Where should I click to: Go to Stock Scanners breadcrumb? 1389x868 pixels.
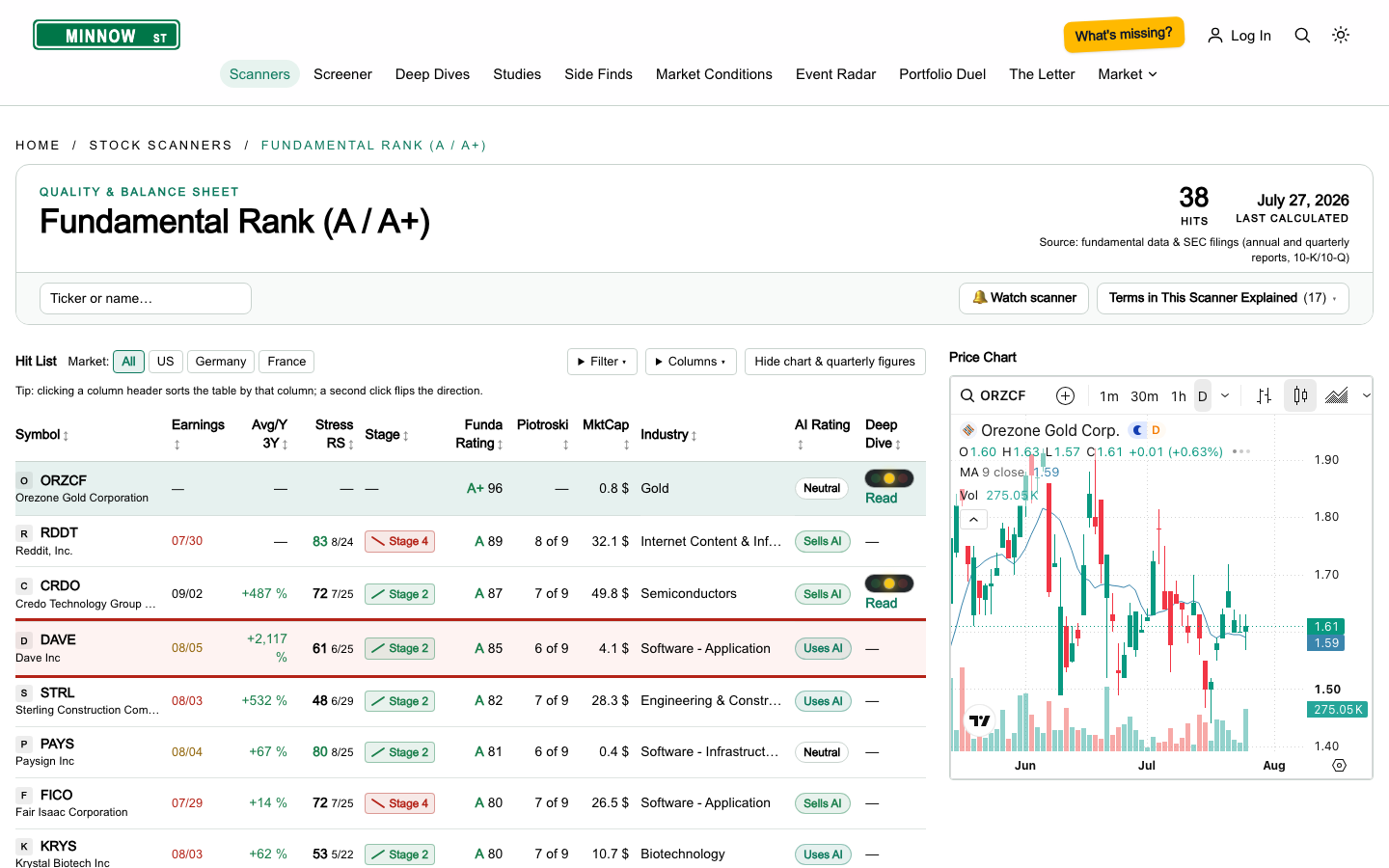(x=160, y=146)
